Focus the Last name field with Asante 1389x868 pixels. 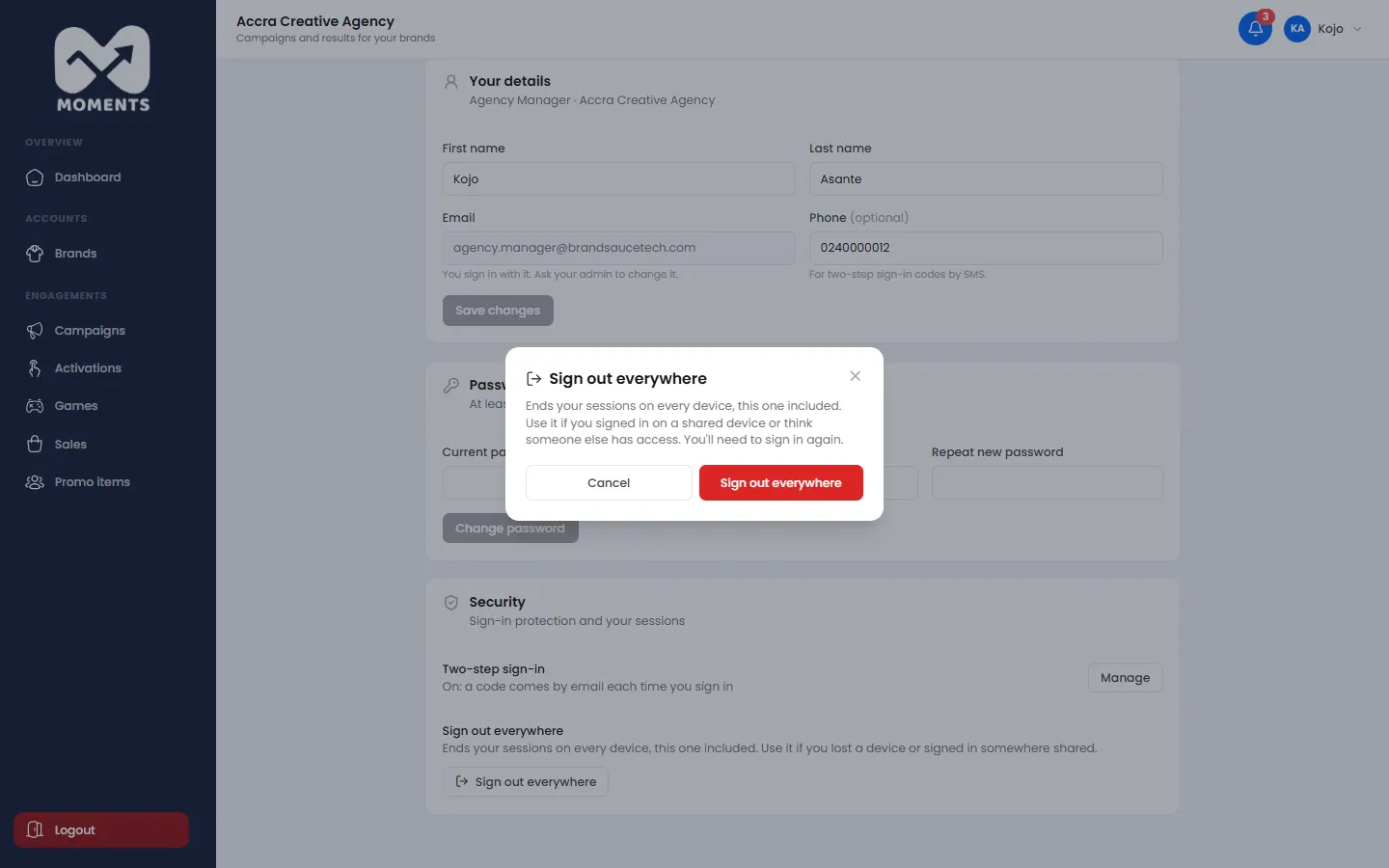point(986,179)
